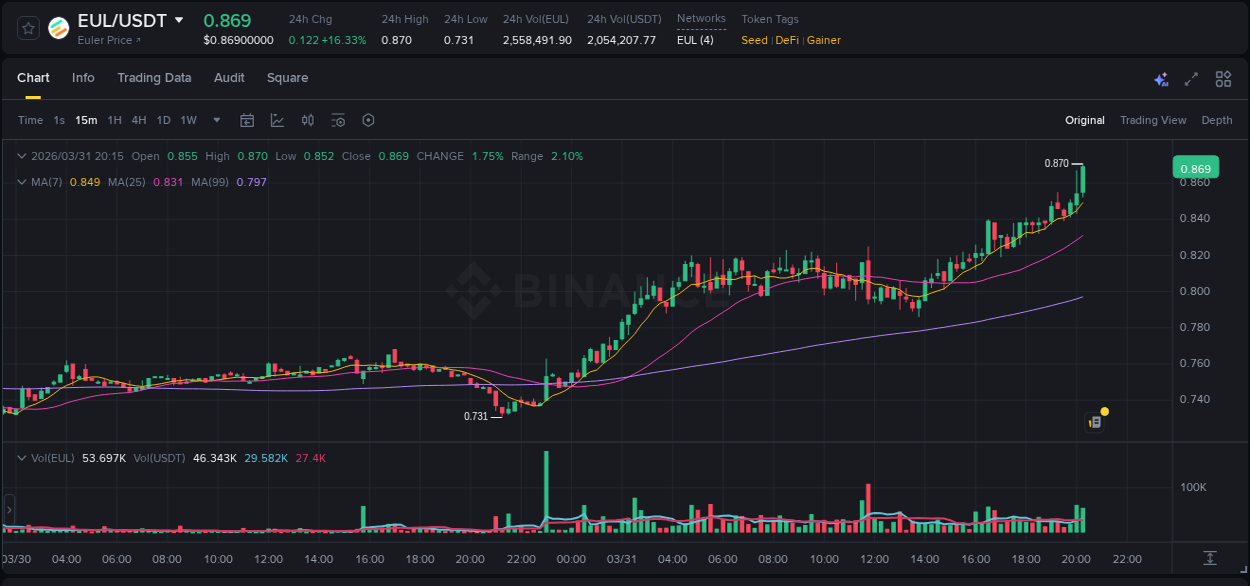
Task: Click the Gainer token tag
Action: (x=823, y=40)
